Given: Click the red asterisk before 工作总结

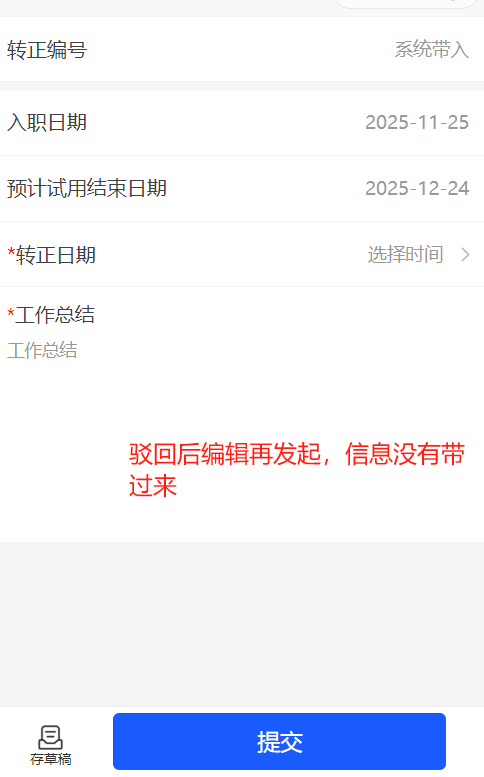Looking at the screenshot, I should pos(11,313).
